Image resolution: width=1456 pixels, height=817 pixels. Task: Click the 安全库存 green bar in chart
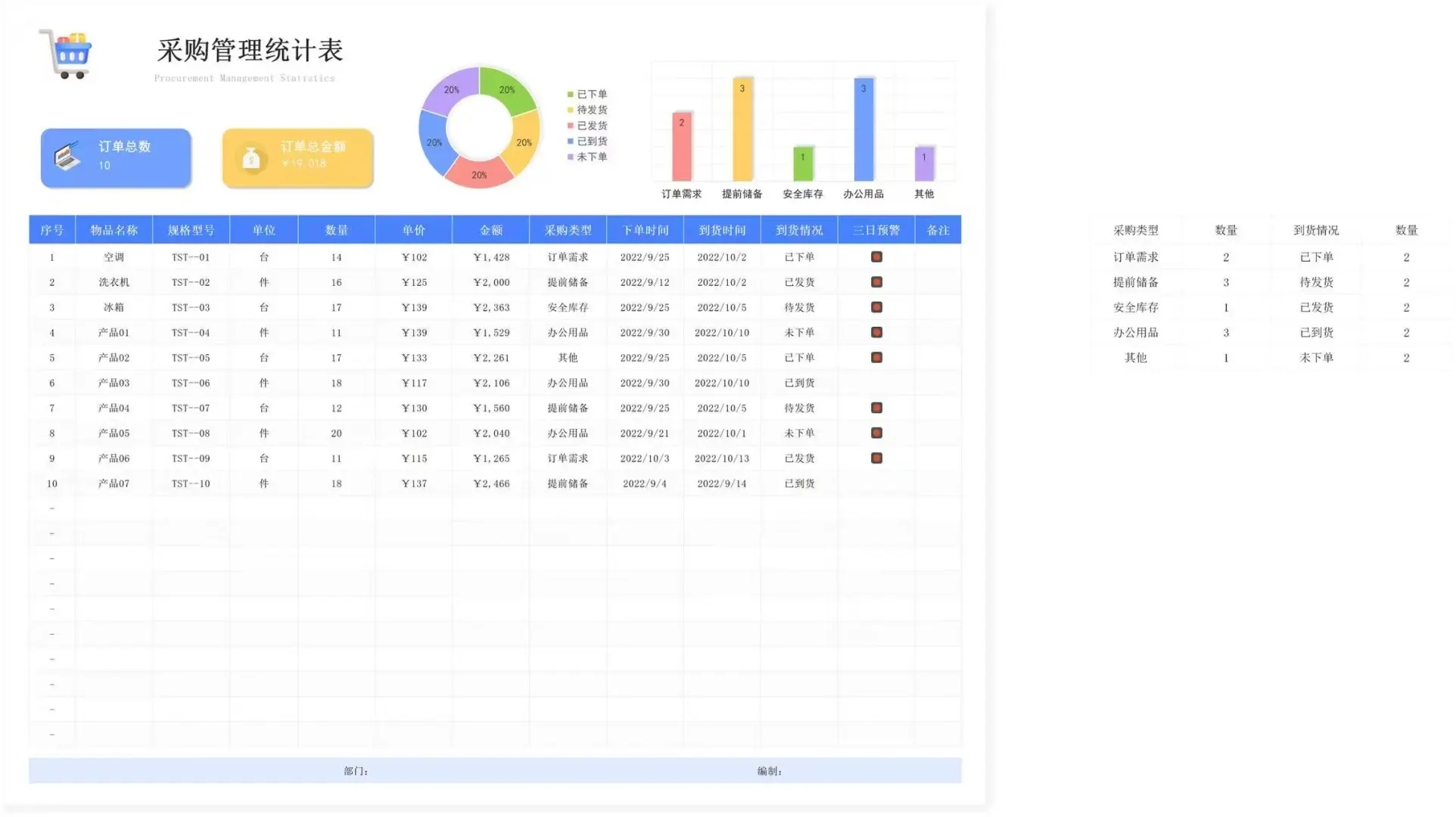click(803, 164)
